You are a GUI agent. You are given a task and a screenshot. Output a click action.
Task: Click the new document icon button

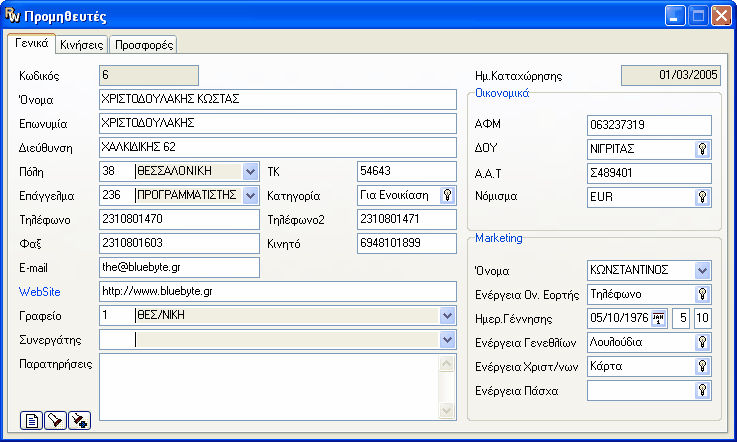click(31, 420)
